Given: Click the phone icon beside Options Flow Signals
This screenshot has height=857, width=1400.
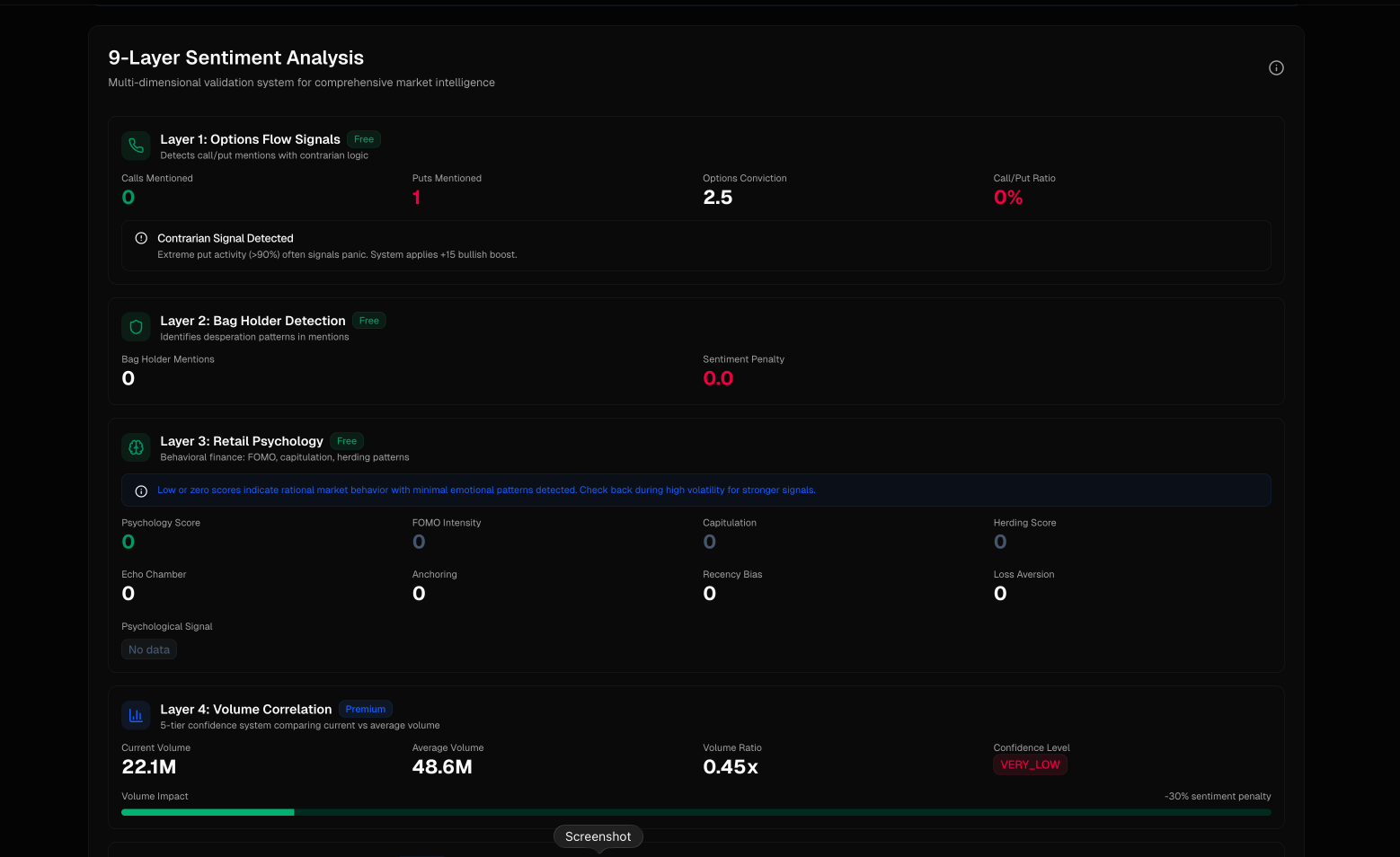Looking at the screenshot, I should coord(136,146).
